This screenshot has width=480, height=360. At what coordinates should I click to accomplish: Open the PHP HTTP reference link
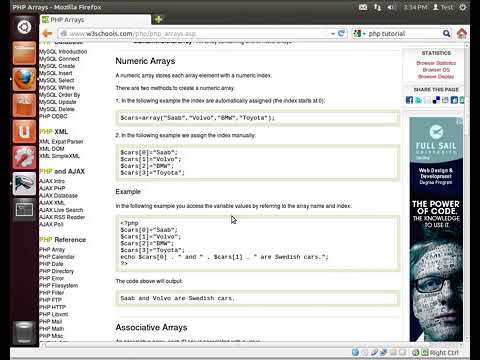coord(52,307)
